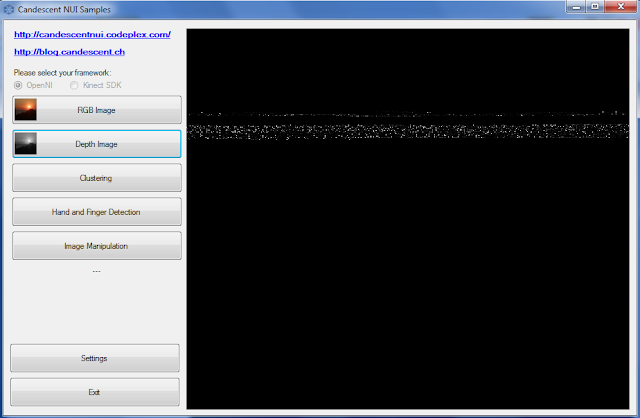The width and height of the screenshot is (640, 418).
Task: Click the RGB Image button
Action: tap(97, 110)
